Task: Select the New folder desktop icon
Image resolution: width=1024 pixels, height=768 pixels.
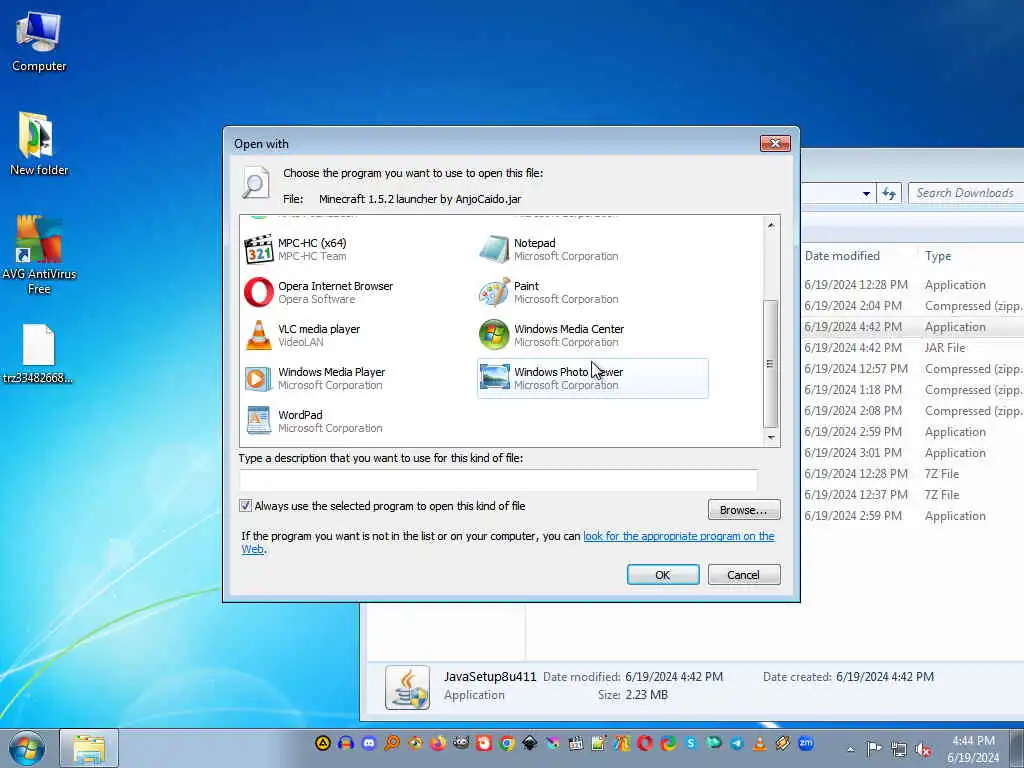Action: (39, 144)
